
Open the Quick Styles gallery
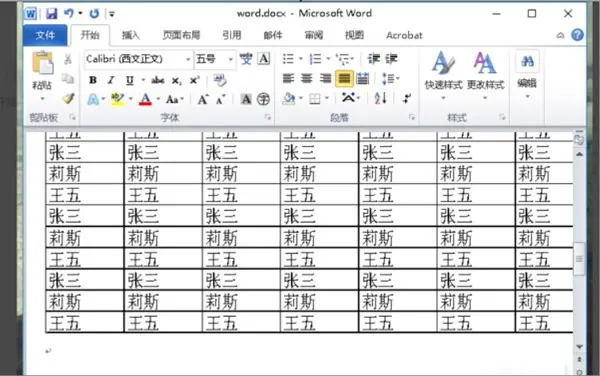click(x=443, y=75)
